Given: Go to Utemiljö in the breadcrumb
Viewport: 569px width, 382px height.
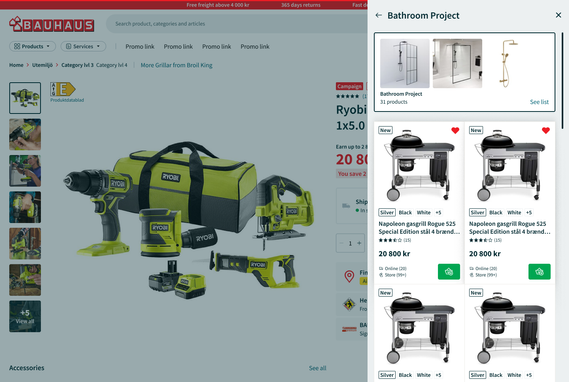Looking at the screenshot, I should [42, 65].
